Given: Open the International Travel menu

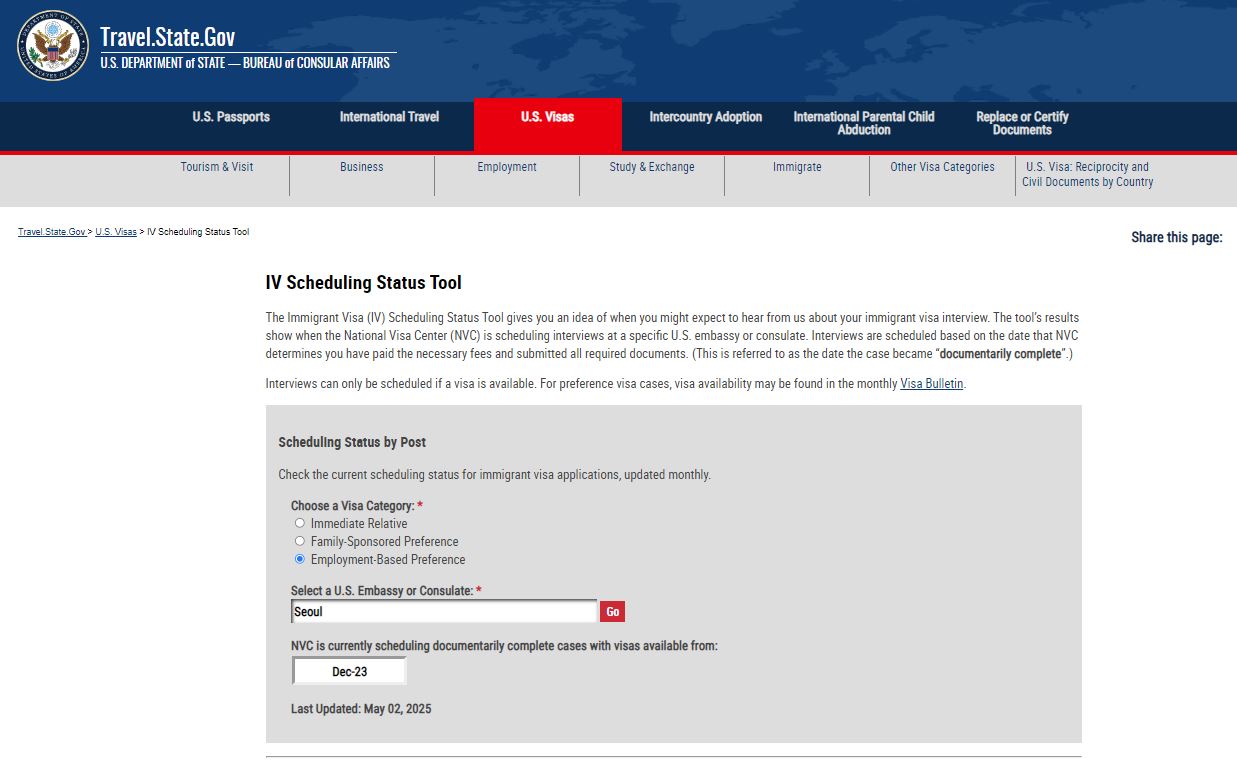Looking at the screenshot, I should click(x=389, y=117).
